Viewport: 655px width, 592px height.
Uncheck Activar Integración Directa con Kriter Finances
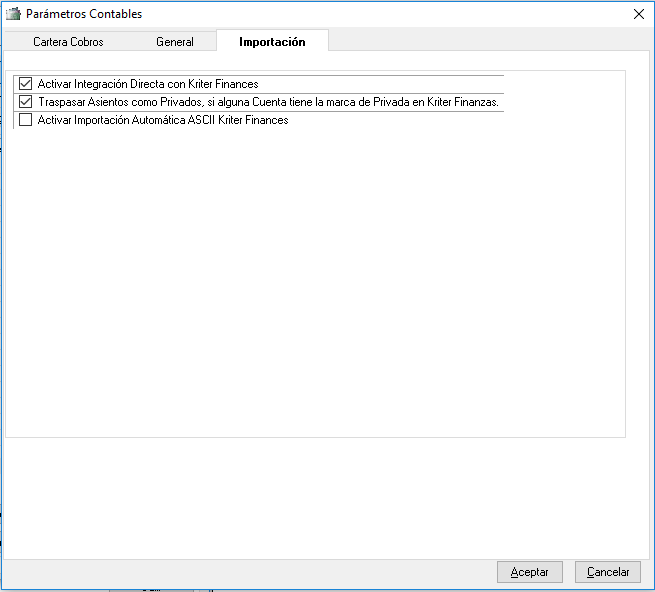click(x=25, y=84)
